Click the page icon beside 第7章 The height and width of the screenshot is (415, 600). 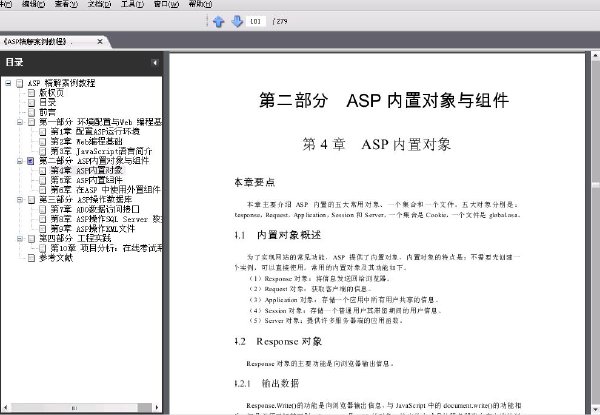(42, 210)
